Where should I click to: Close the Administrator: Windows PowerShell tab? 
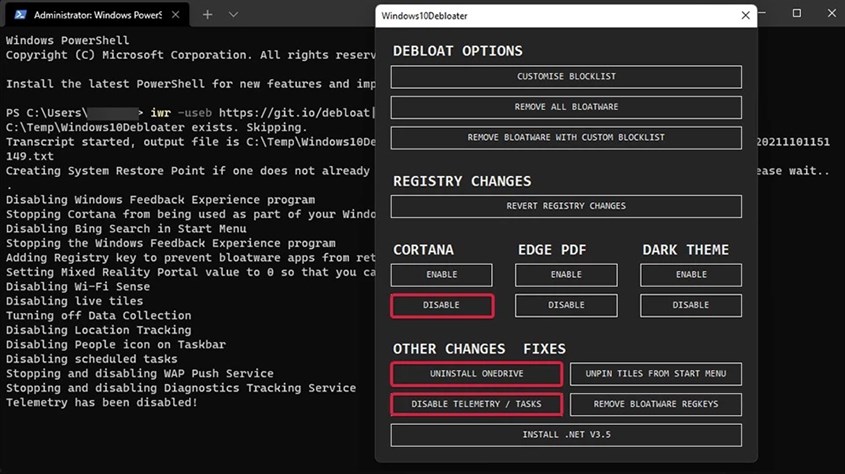coord(175,15)
